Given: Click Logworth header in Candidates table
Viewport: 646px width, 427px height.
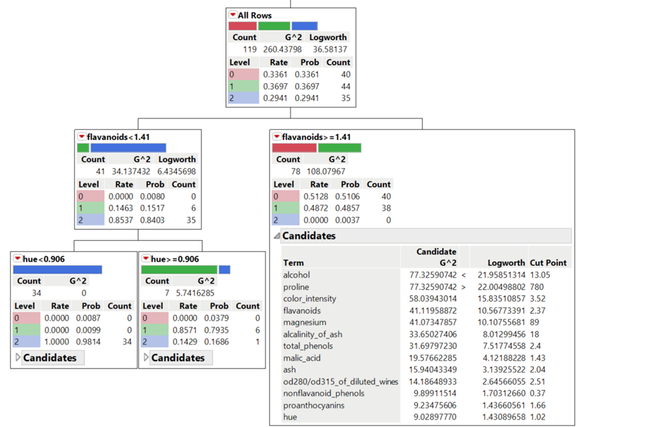Looking at the screenshot, I should pyautogui.click(x=506, y=263).
